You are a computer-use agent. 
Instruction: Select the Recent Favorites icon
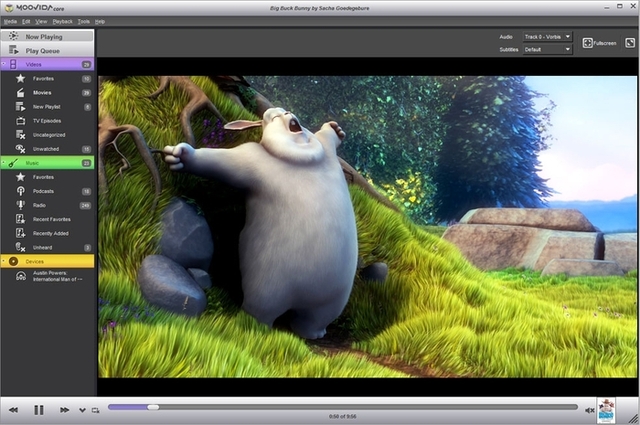click(x=20, y=219)
